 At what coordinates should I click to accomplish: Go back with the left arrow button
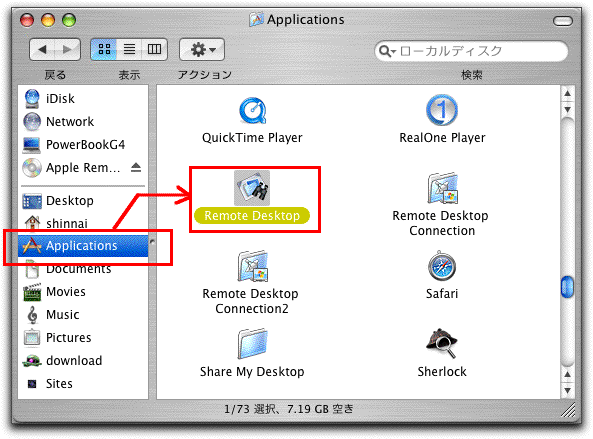click(43, 49)
